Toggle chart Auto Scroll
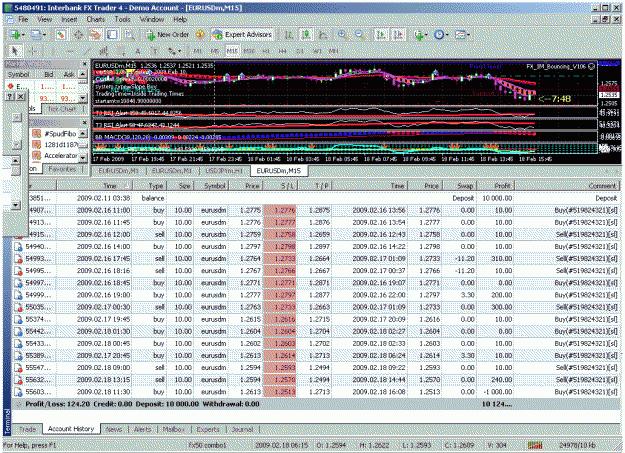This screenshot has width=625, height=453. pos(381,35)
